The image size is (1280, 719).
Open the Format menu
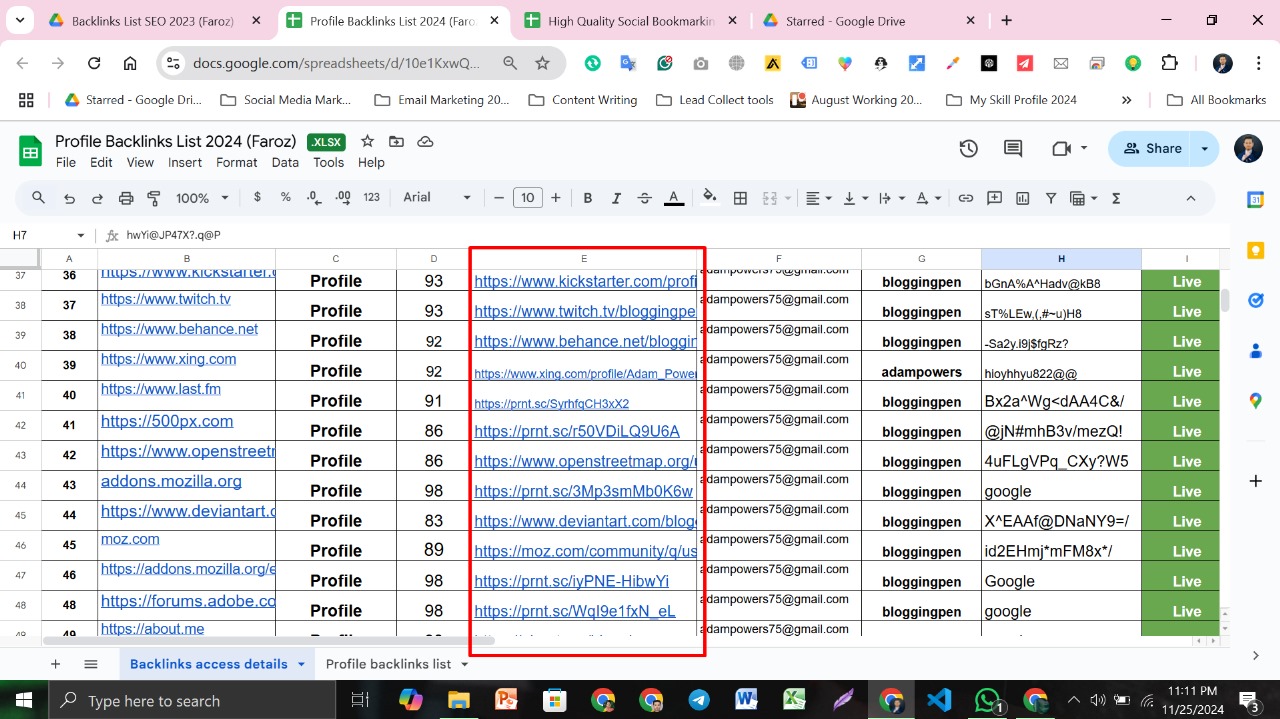click(x=236, y=162)
